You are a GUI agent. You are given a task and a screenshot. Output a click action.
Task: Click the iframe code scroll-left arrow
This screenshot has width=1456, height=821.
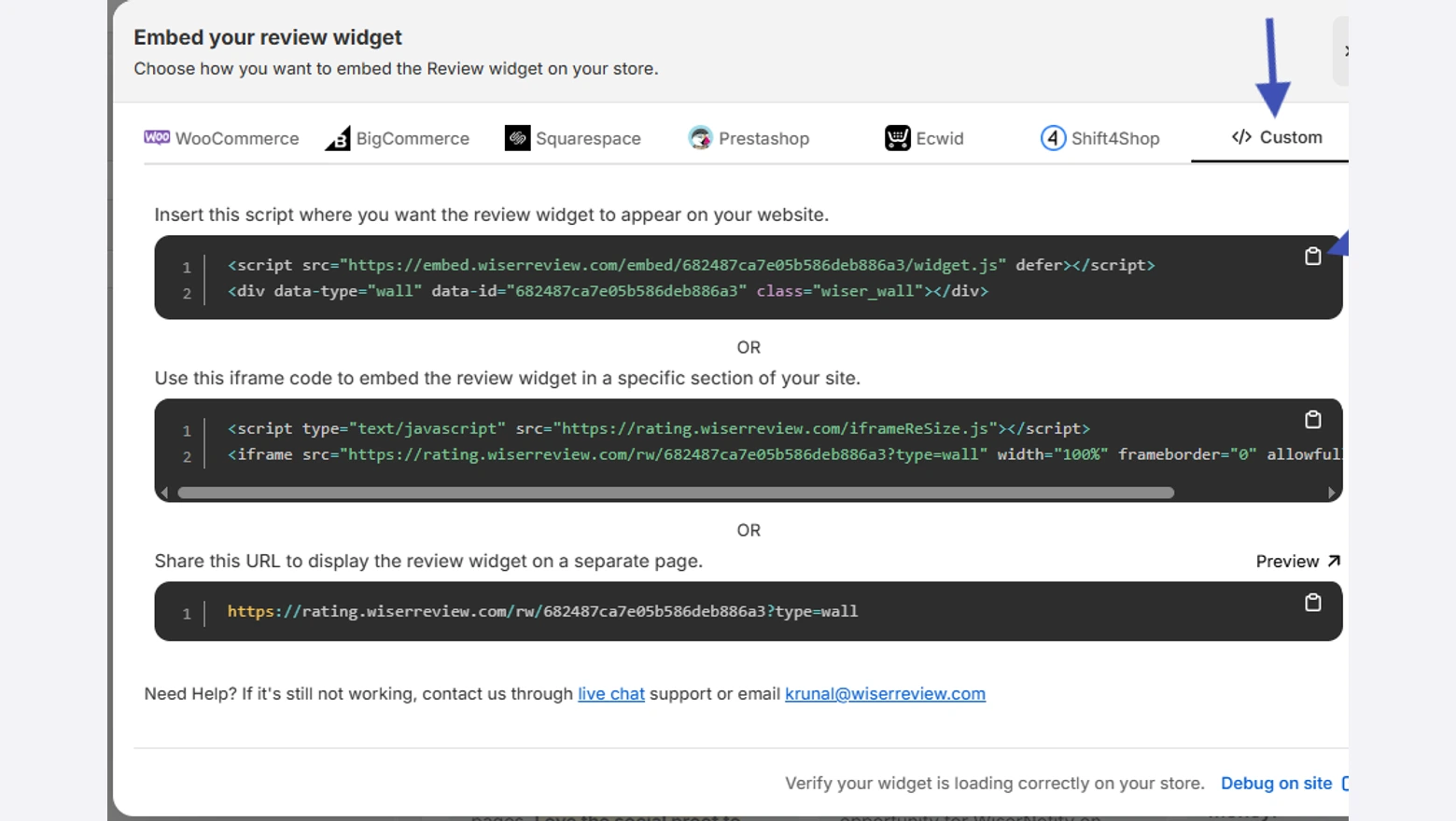pos(165,493)
